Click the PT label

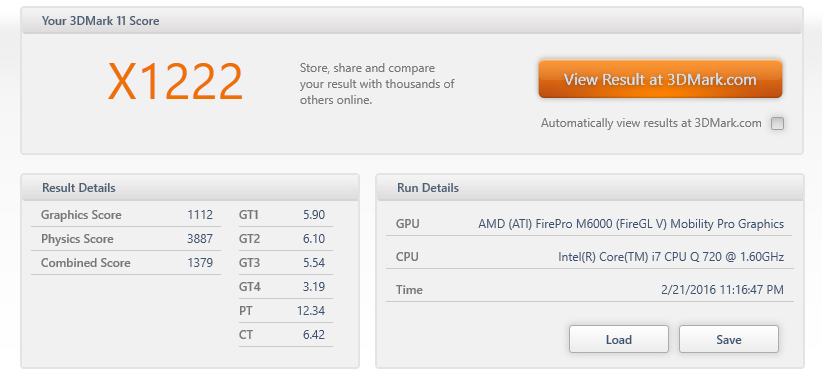click(x=245, y=311)
